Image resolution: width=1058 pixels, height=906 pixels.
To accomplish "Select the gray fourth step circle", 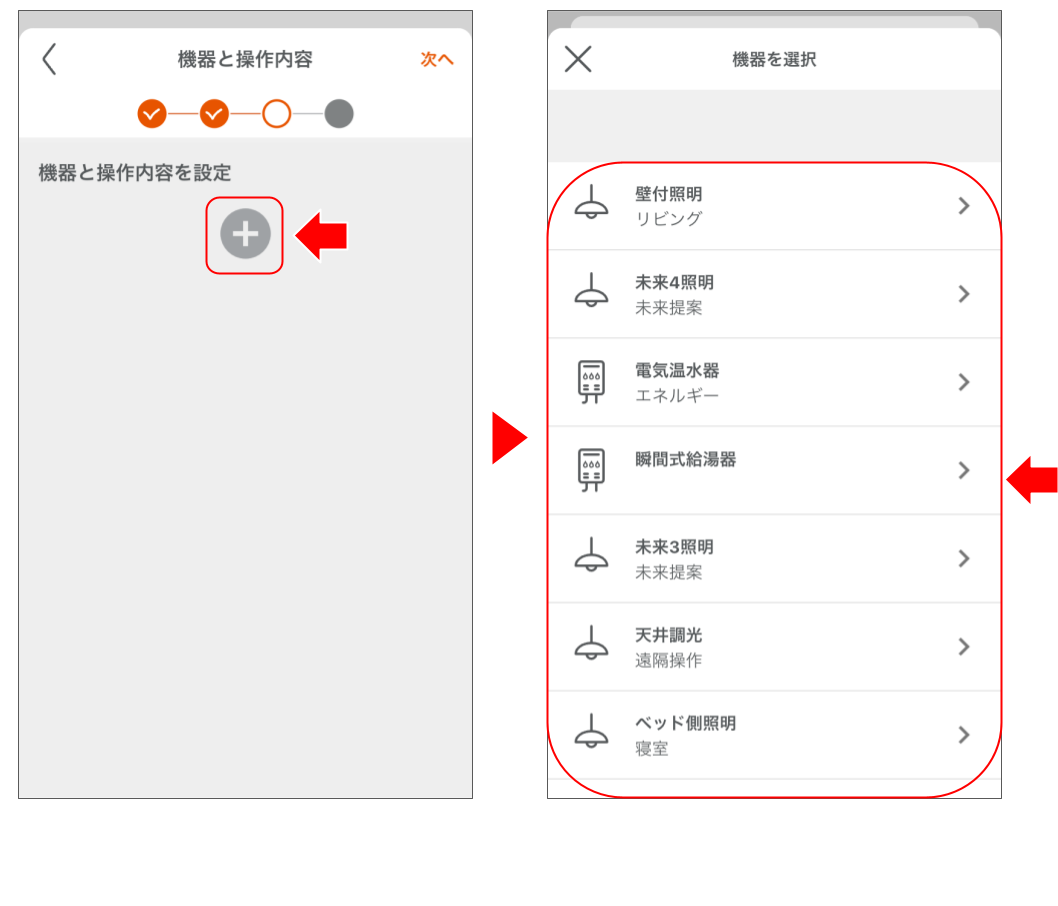I will [x=339, y=114].
